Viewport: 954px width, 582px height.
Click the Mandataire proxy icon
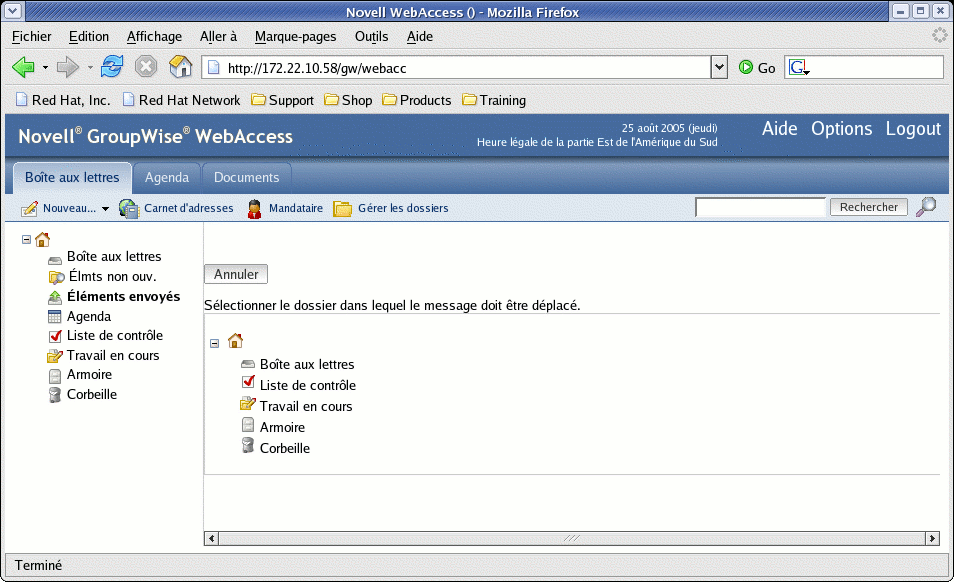pos(254,208)
